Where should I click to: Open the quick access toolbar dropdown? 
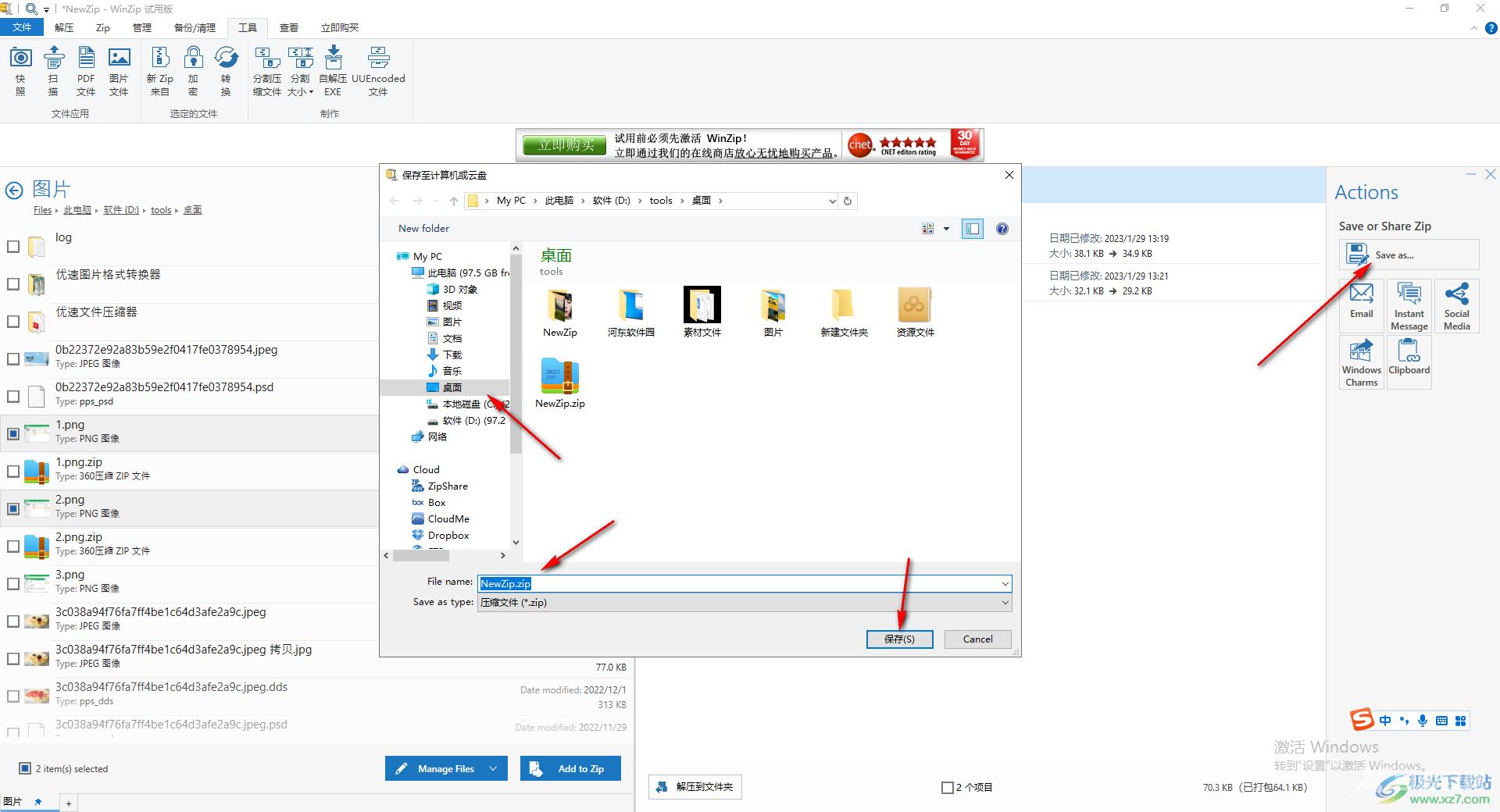click(x=46, y=9)
